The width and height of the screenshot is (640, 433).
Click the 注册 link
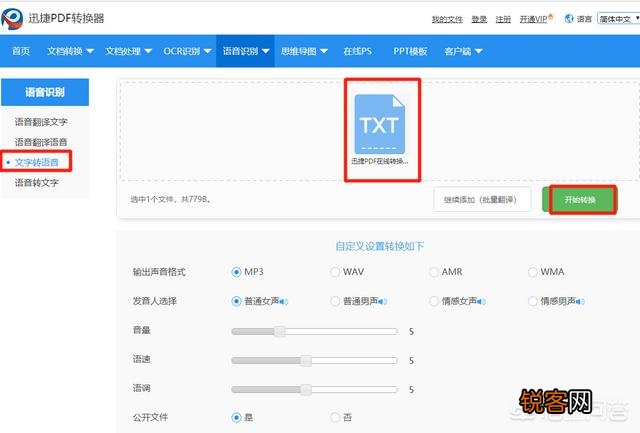[503, 19]
